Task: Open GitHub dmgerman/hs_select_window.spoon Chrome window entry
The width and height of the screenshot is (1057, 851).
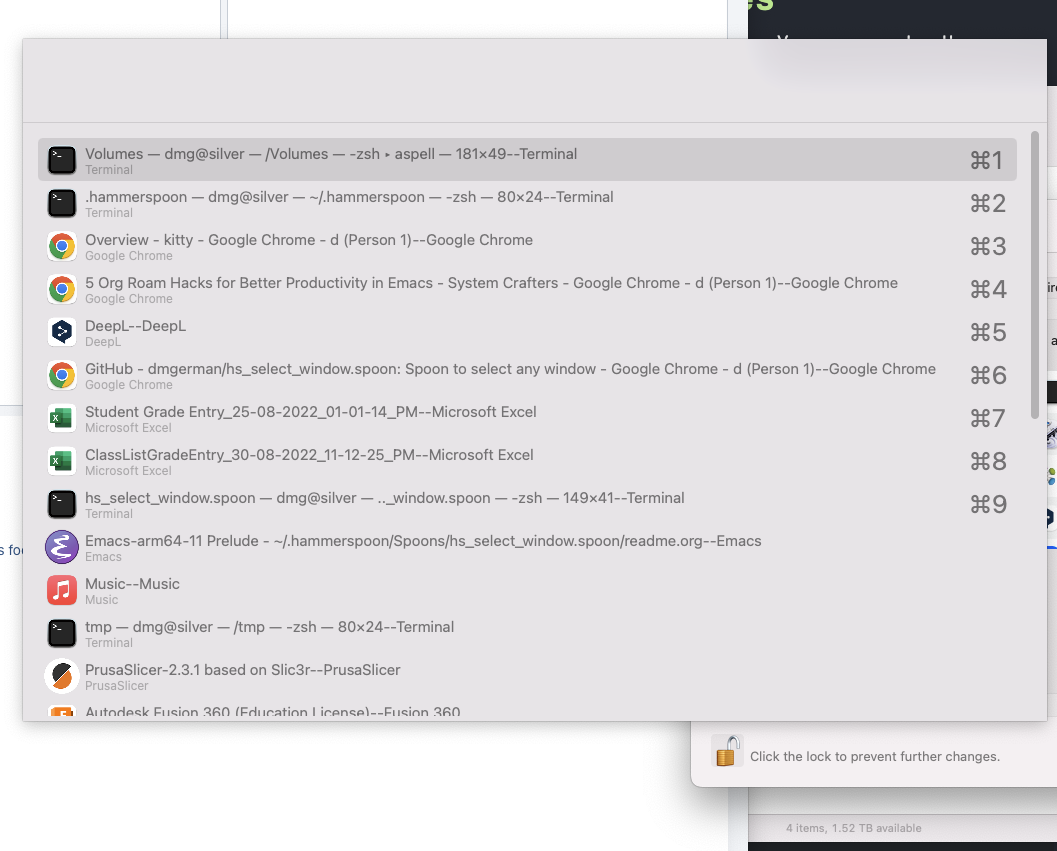Action: pos(527,376)
